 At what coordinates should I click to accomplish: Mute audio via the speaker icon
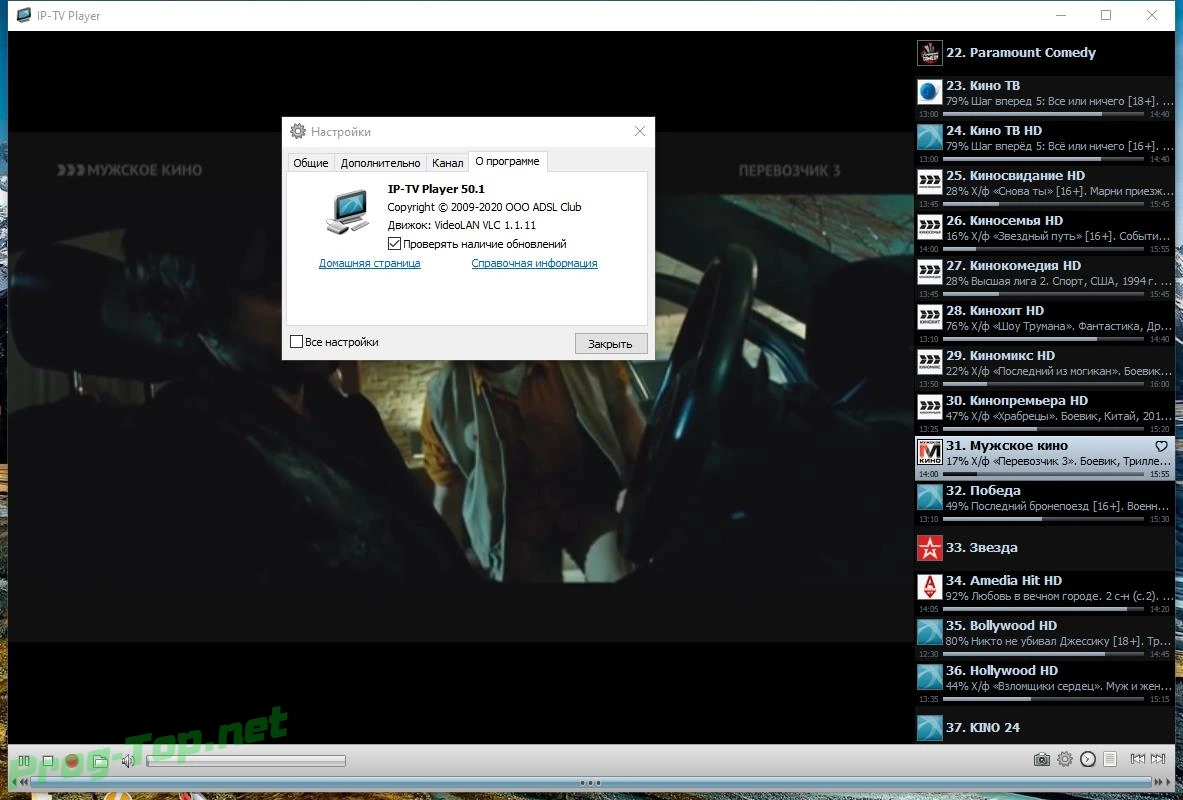pos(128,761)
